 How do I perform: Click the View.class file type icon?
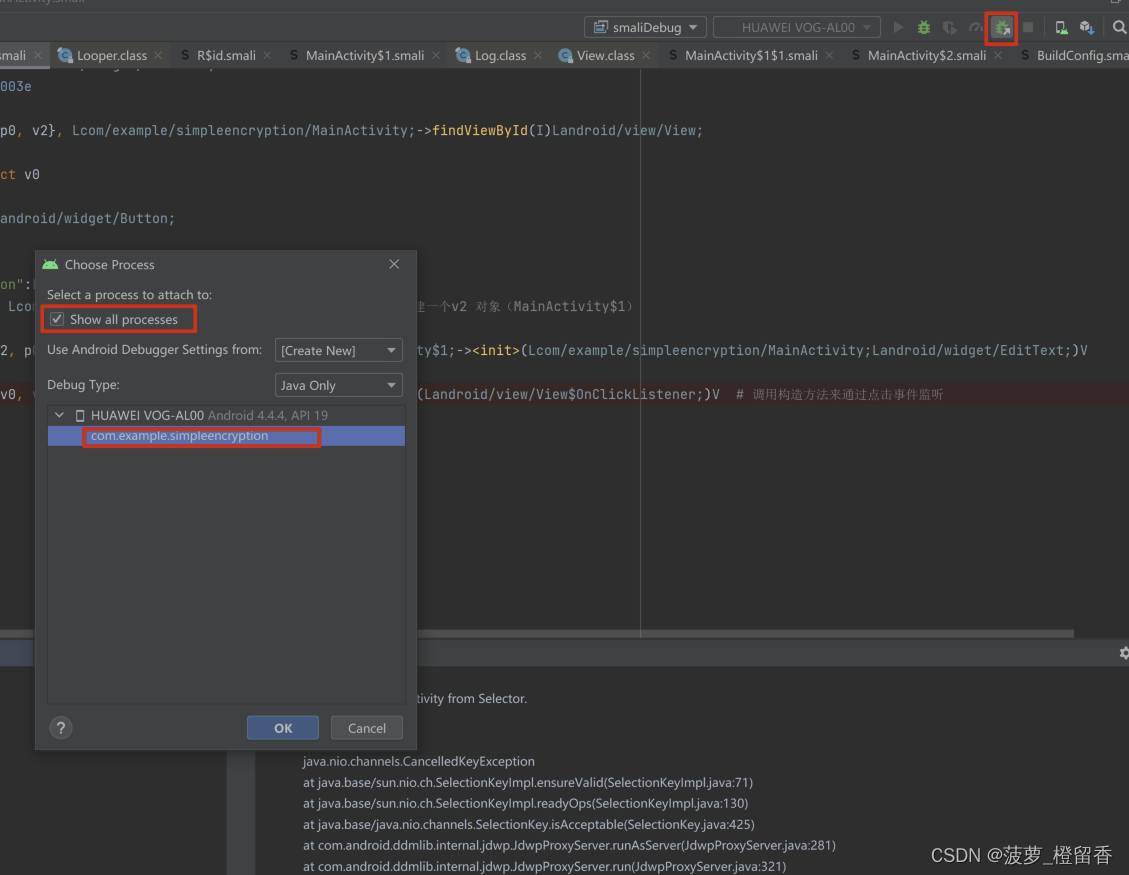pyautogui.click(x=565, y=55)
